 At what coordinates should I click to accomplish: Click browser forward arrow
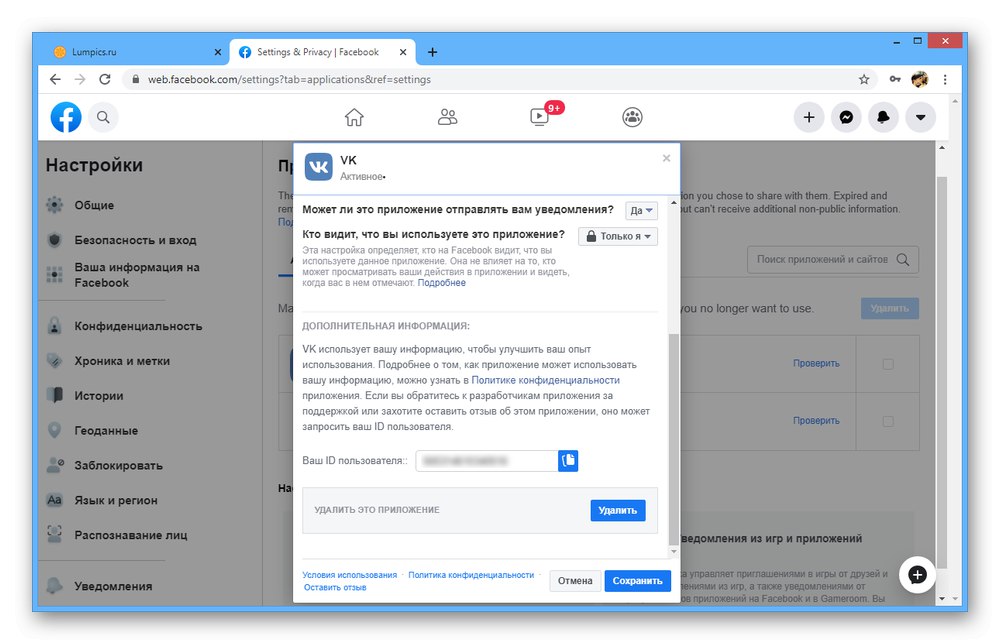tap(80, 80)
